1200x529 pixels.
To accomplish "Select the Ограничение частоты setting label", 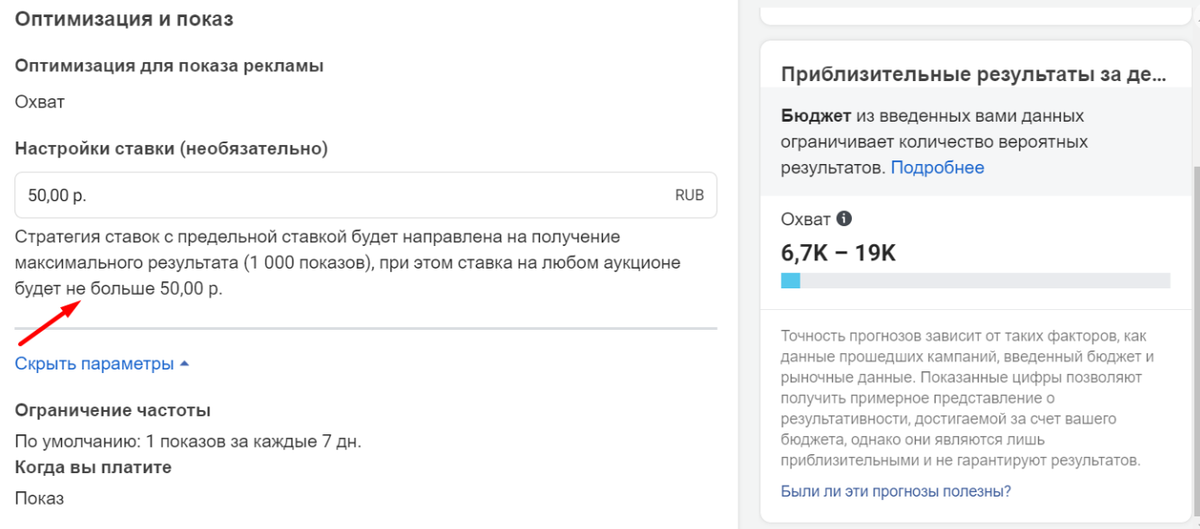I will (x=112, y=411).
